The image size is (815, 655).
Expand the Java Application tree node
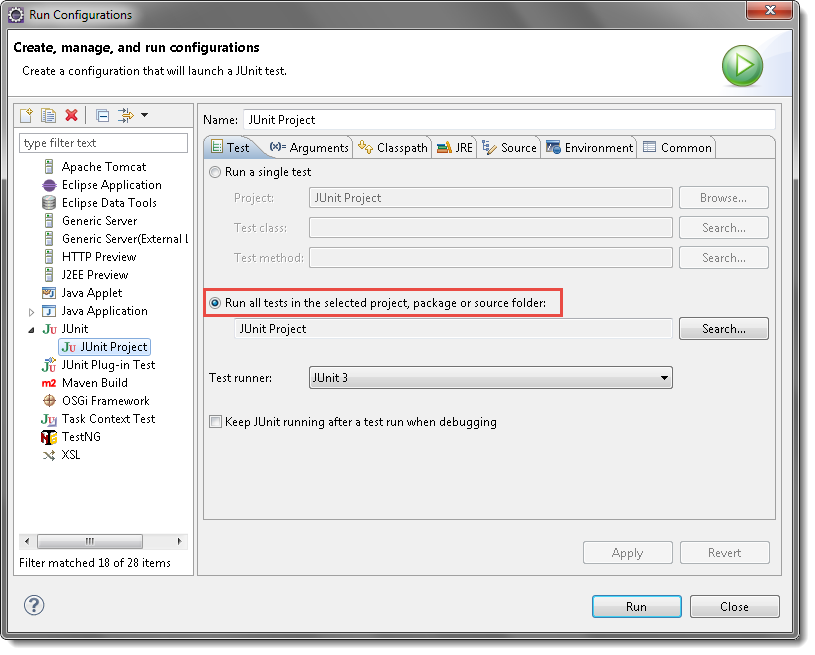click(31, 312)
